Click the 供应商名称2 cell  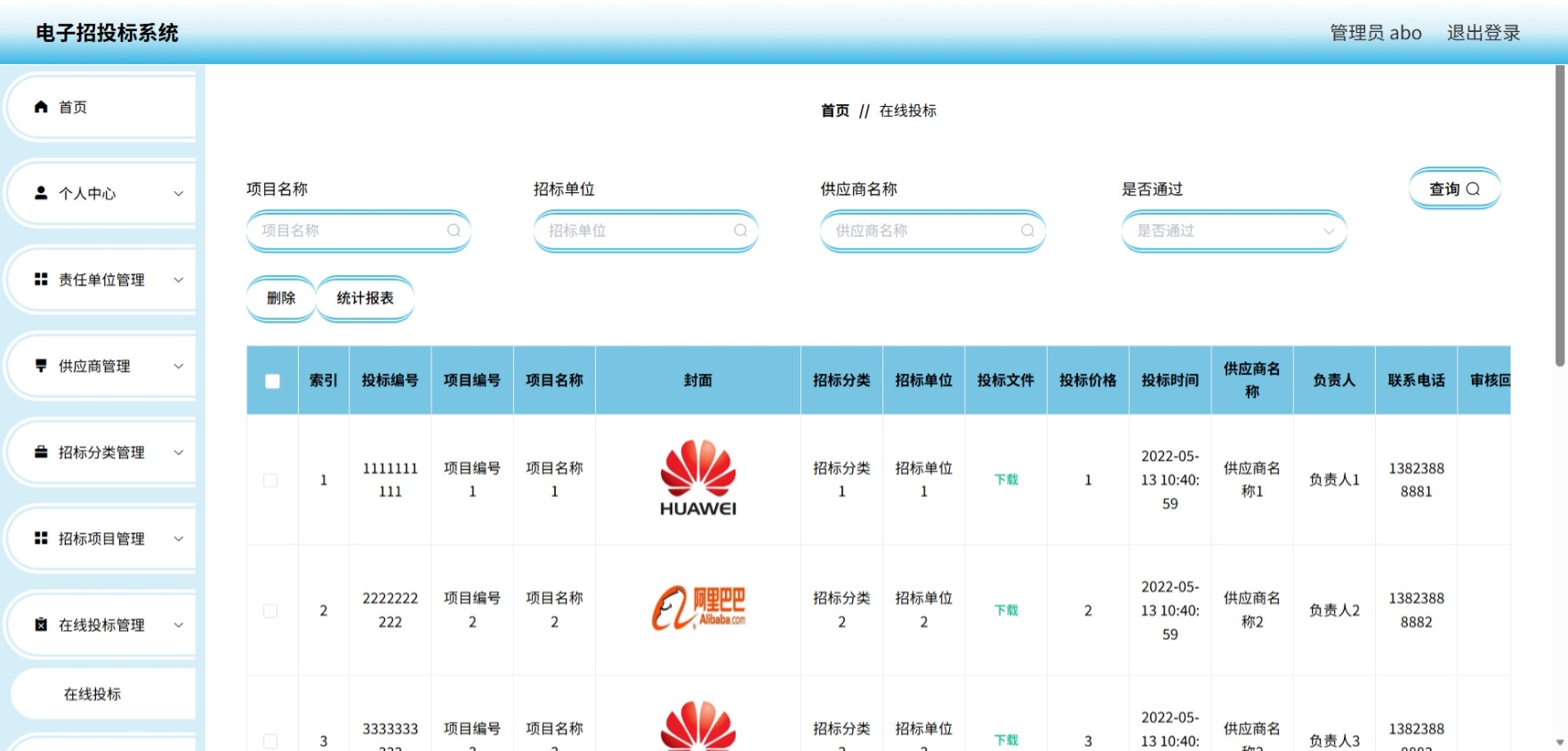[1251, 610]
